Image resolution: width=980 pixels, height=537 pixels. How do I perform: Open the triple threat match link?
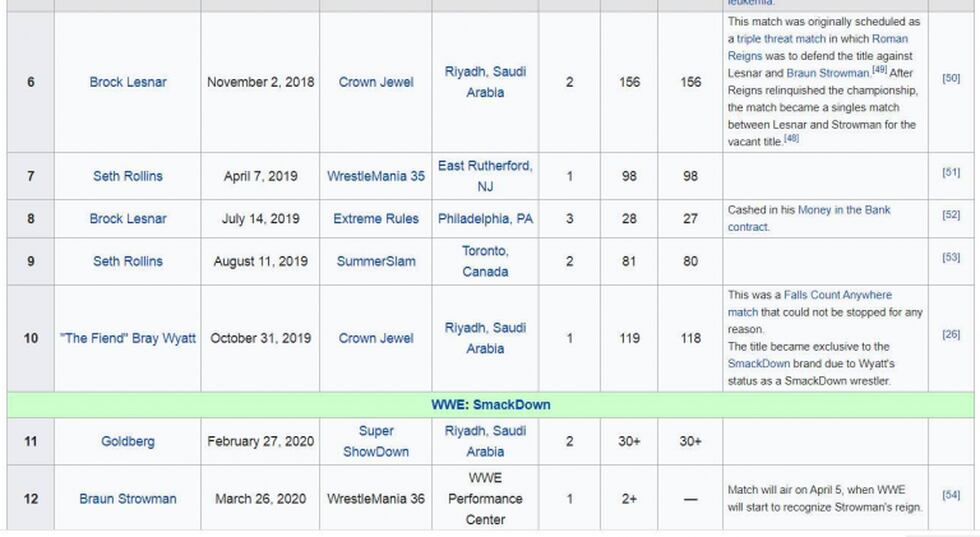click(x=781, y=39)
